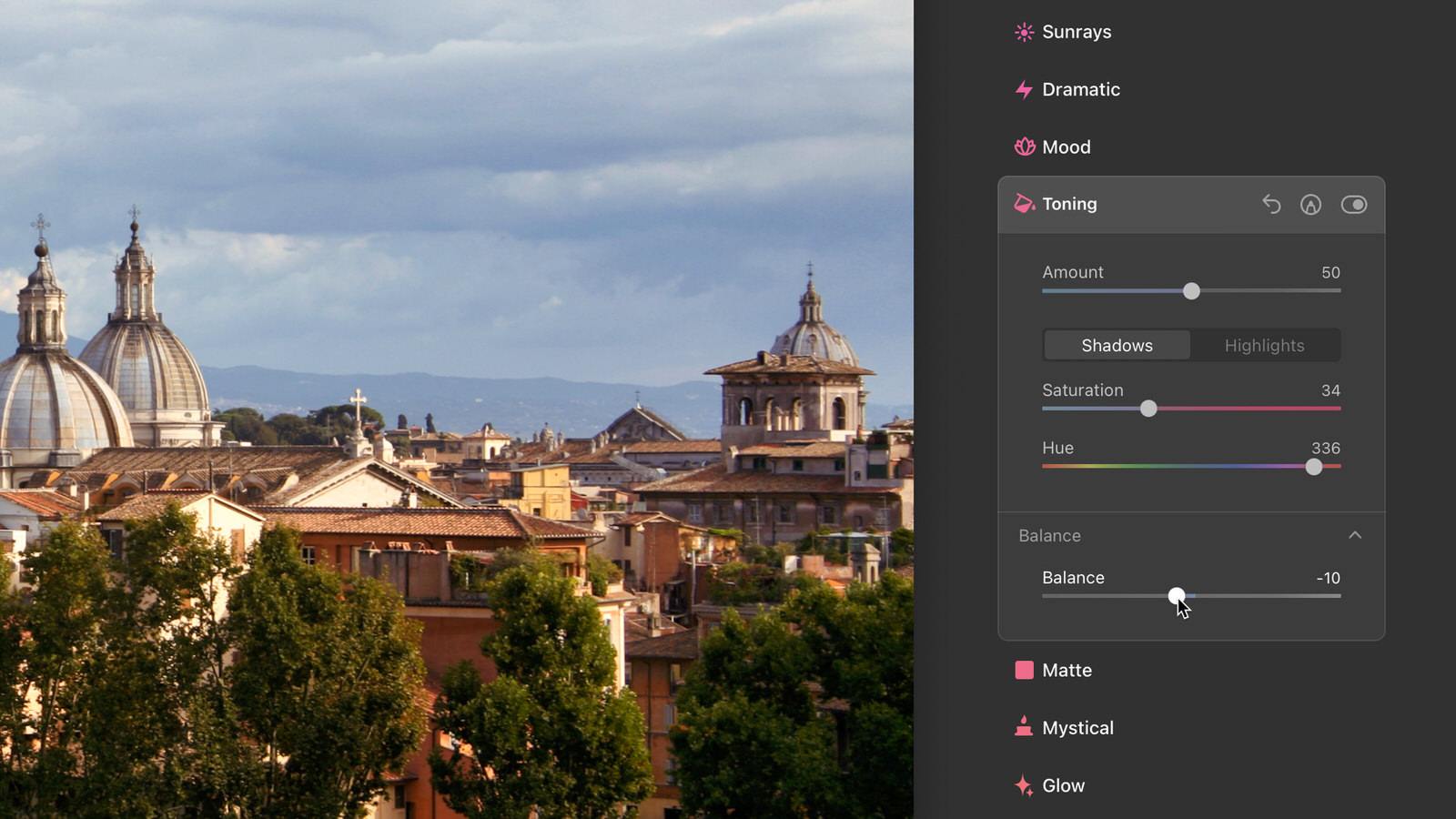Reset Toning with the undo arrow
The height and width of the screenshot is (819, 1456).
point(1271,205)
